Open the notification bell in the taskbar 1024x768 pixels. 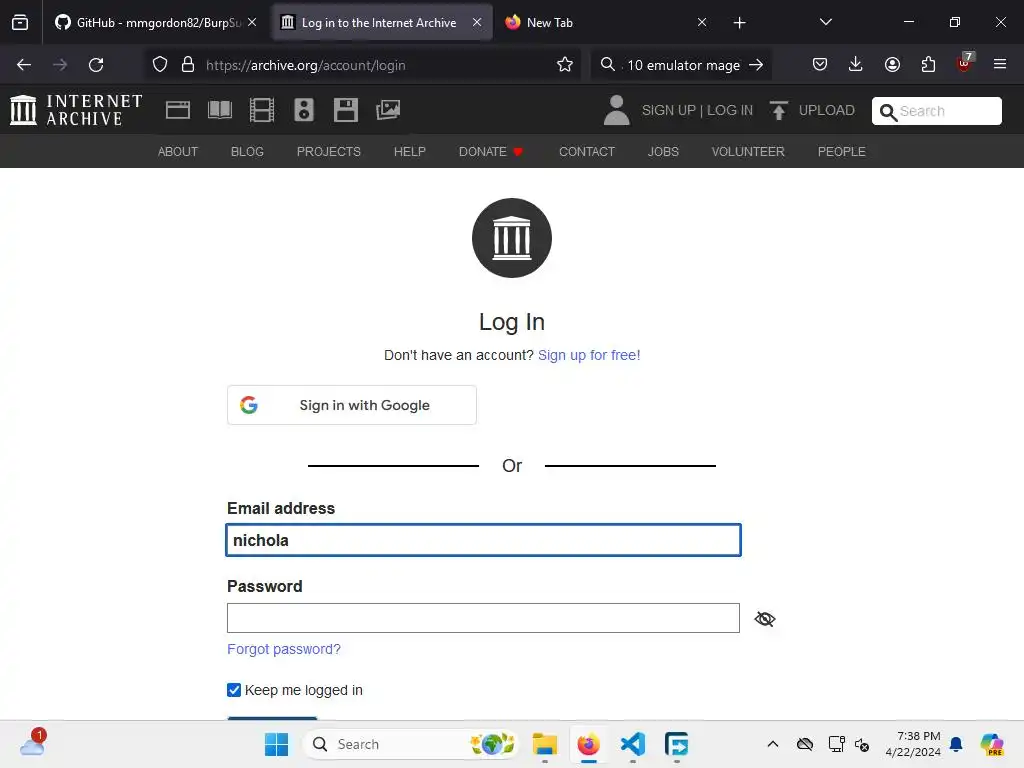(955, 744)
